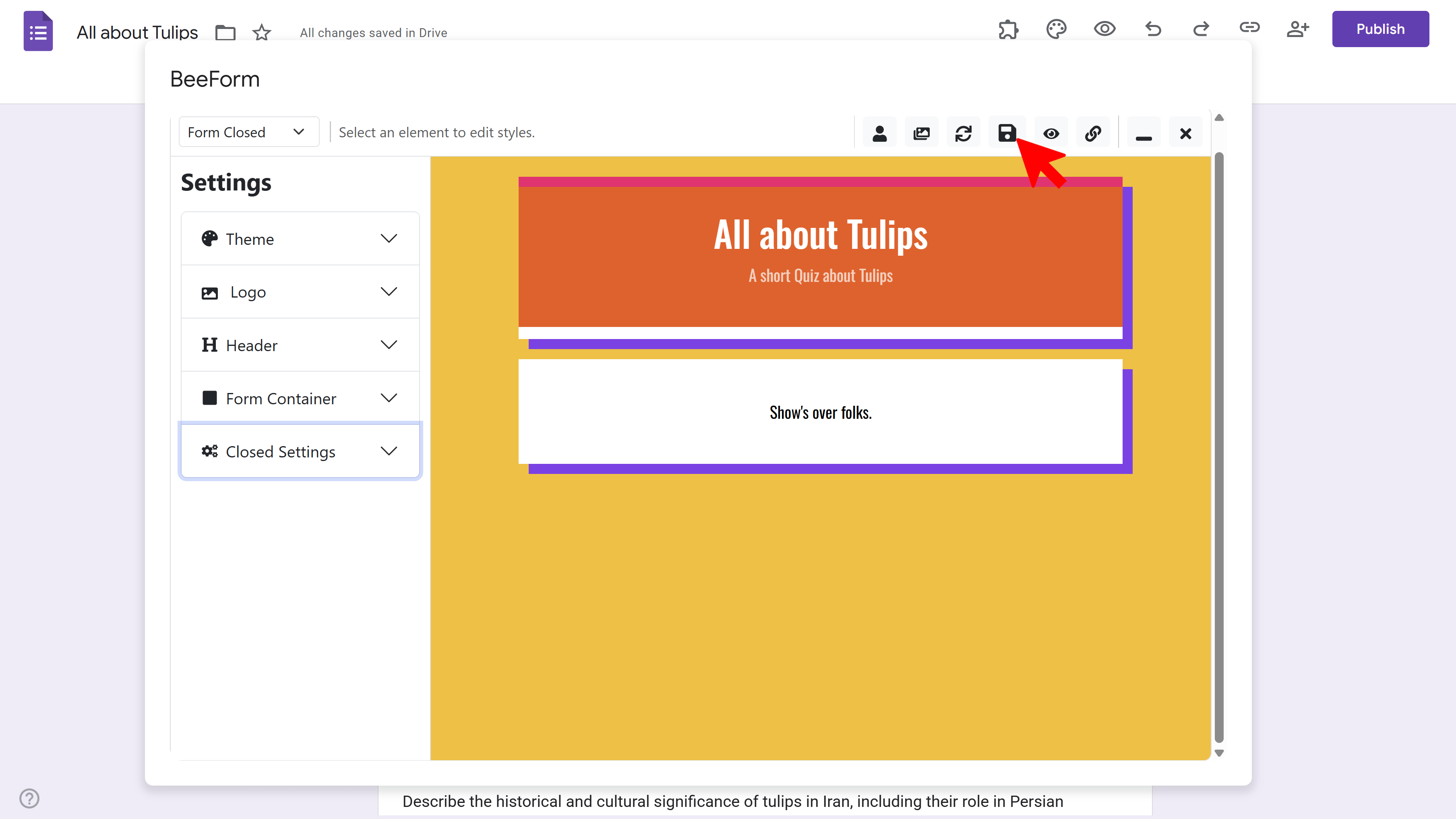This screenshot has width=1456, height=819.
Task: Open the Customize Theme palette icon
Action: coord(1057,29)
